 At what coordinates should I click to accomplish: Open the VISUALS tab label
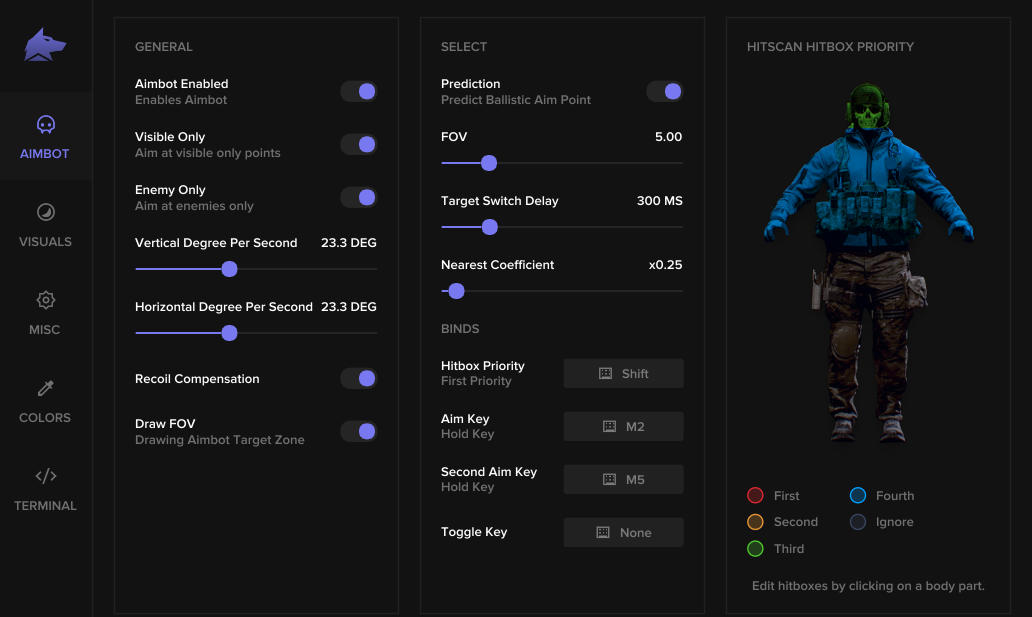click(45, 242)
